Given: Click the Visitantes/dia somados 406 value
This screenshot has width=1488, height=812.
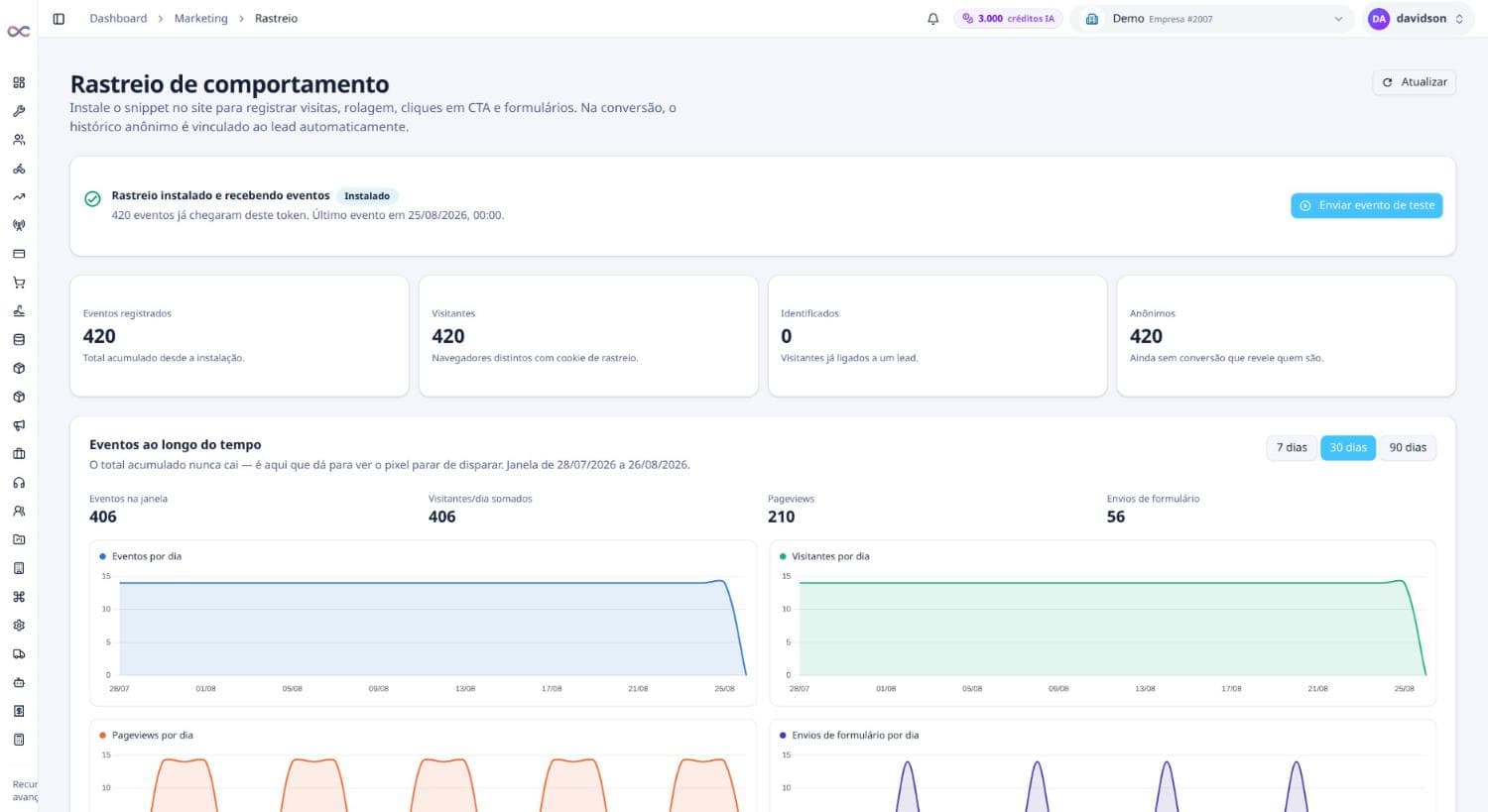Looking at the screenshot, I should (x=442, y=517).
